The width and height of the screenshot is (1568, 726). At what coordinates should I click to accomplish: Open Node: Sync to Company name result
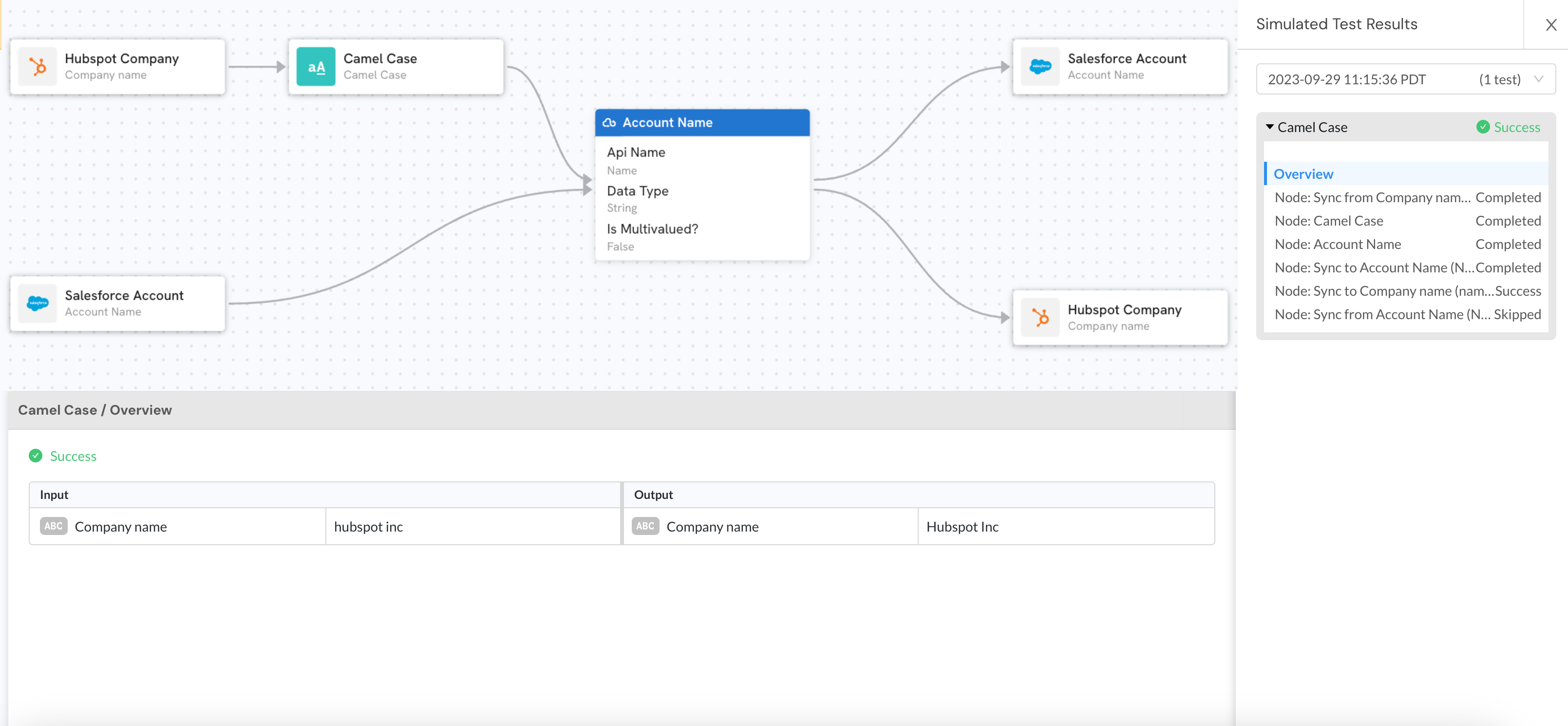pos(1407,291)
